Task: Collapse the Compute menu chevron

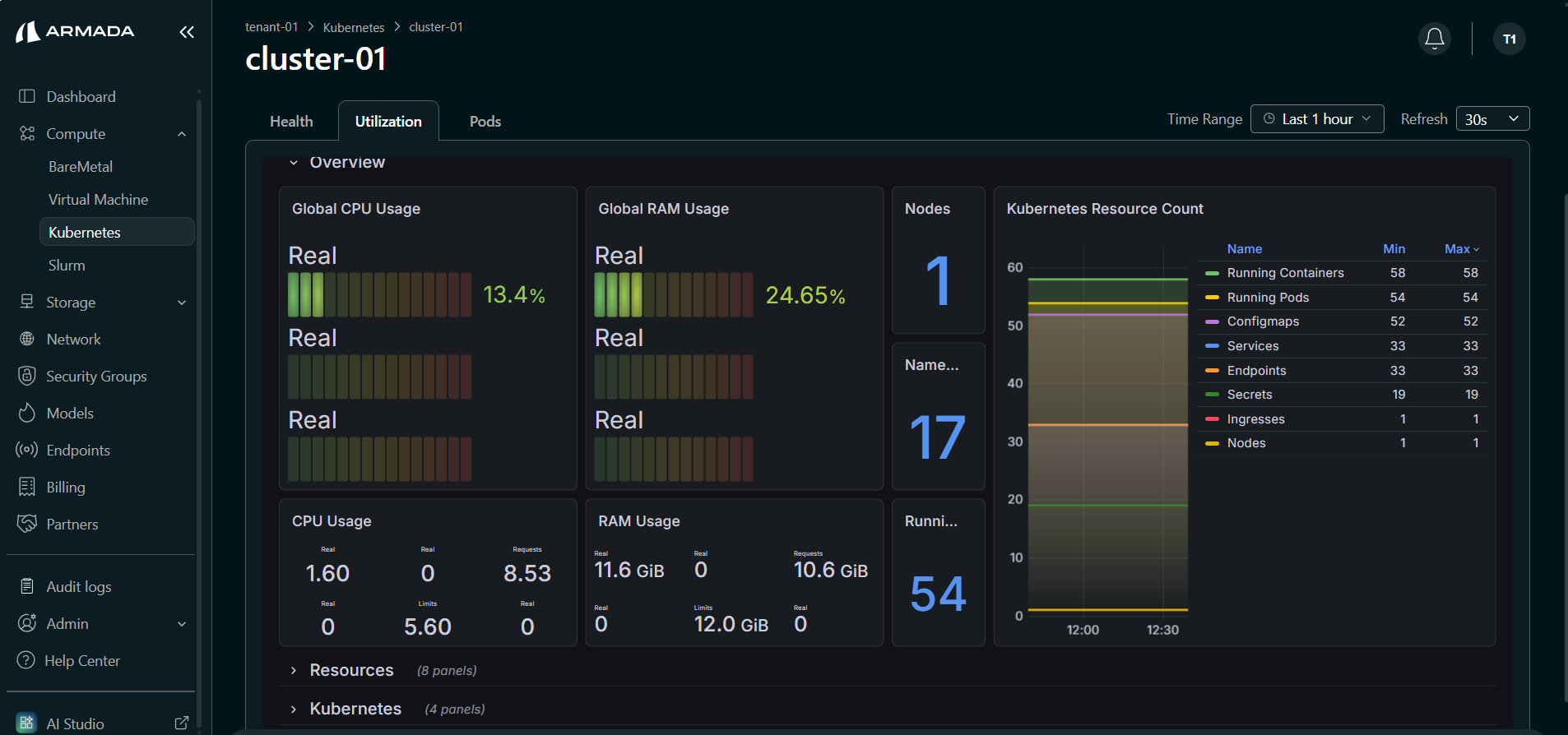Action: [x=182, y=134]
